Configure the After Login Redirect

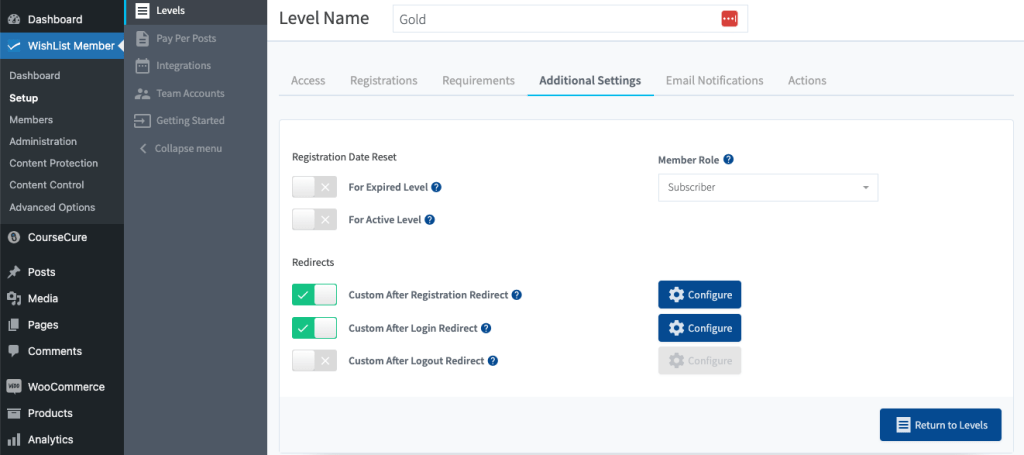699,328
